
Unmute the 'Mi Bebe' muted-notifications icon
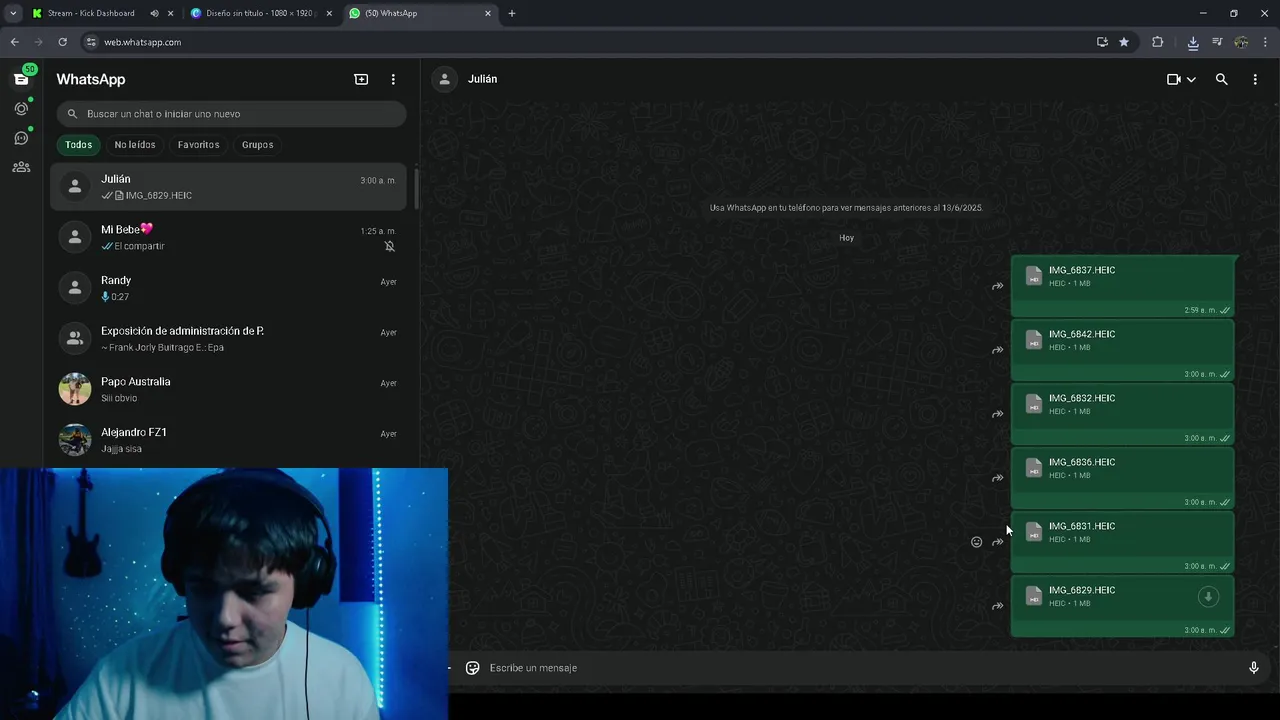[x=390, y=246]
